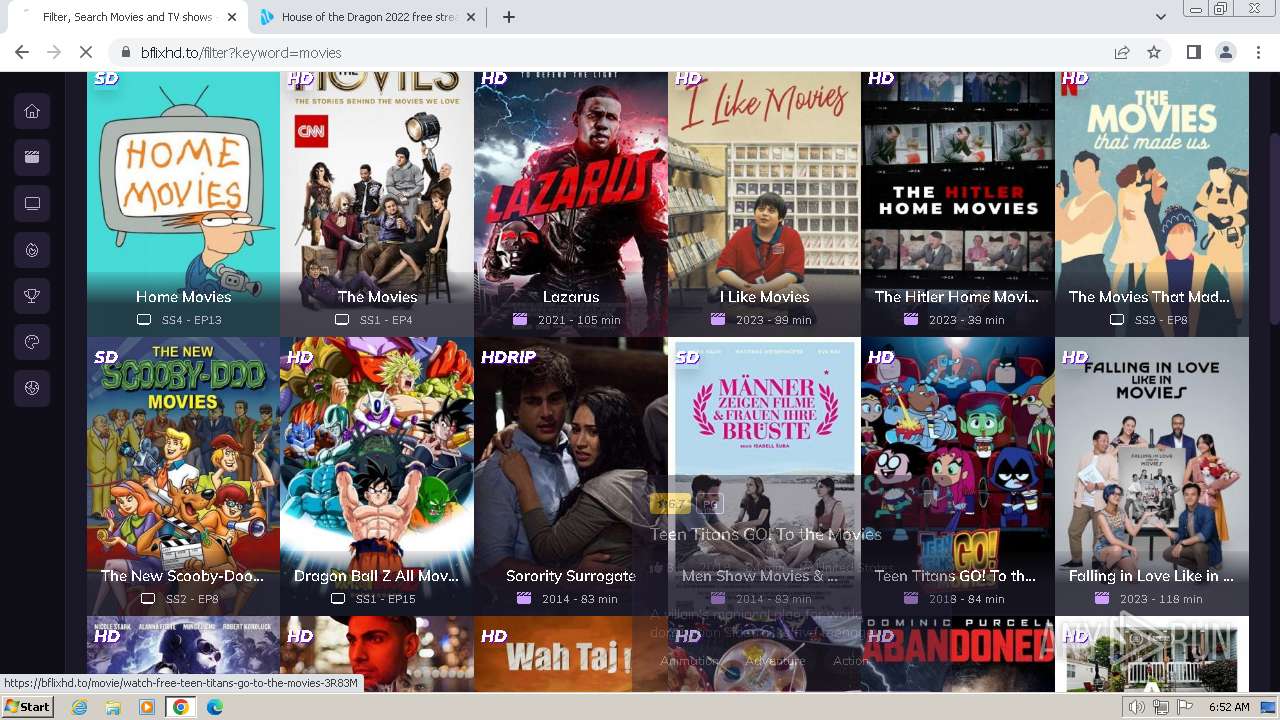Bookmark this page with the star icon
The width and height of the screenshot is (1280, 720).
[x=1154, y=52]
